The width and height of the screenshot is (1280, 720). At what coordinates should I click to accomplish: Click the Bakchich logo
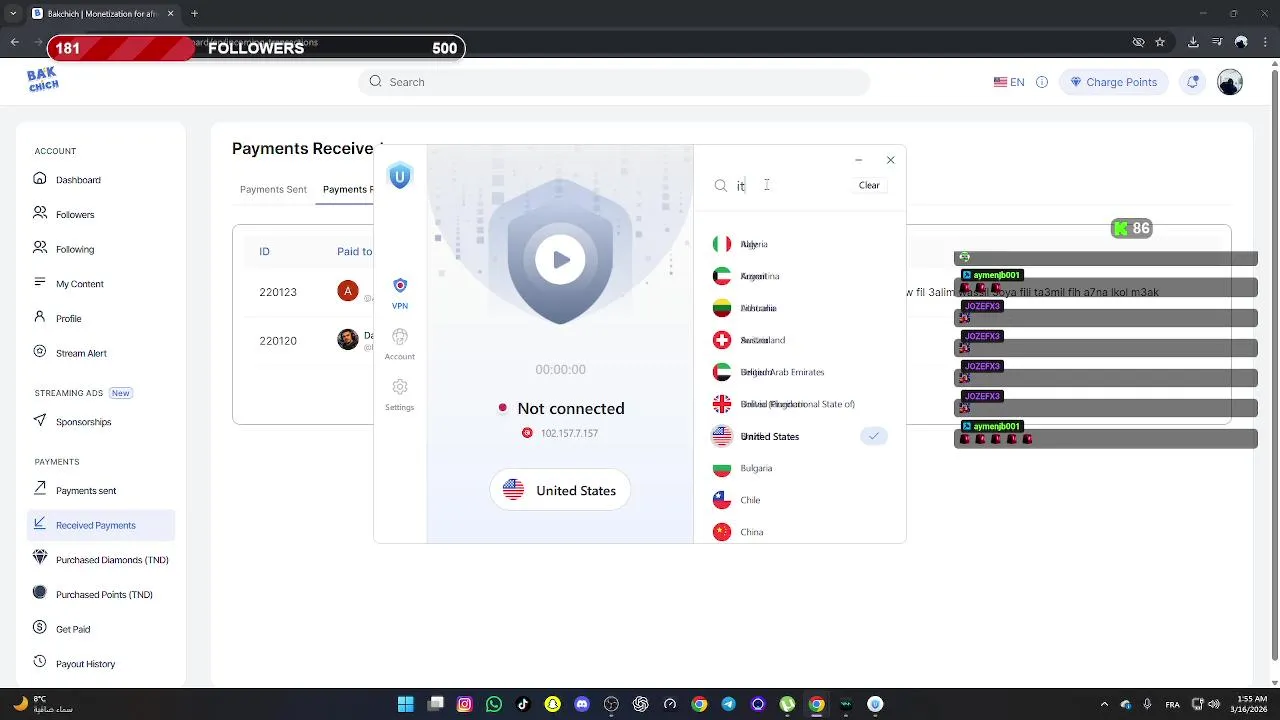(42, 80)
